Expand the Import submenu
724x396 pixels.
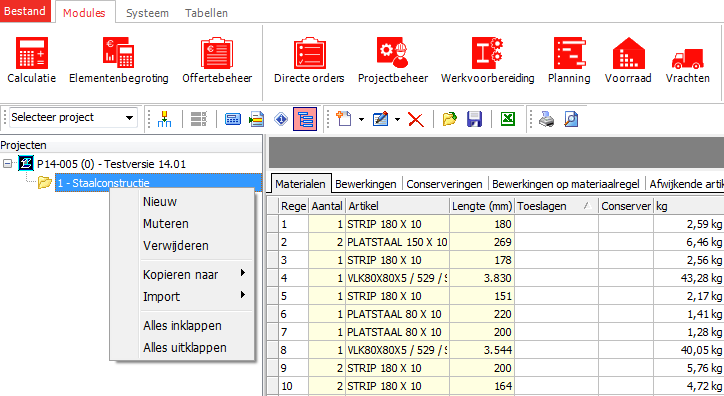click(182, 296)
